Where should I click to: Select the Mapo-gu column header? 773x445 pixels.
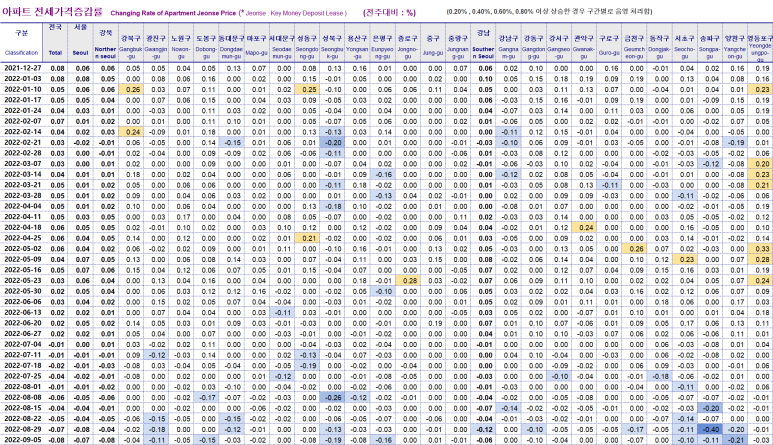[x=256, y=43]
